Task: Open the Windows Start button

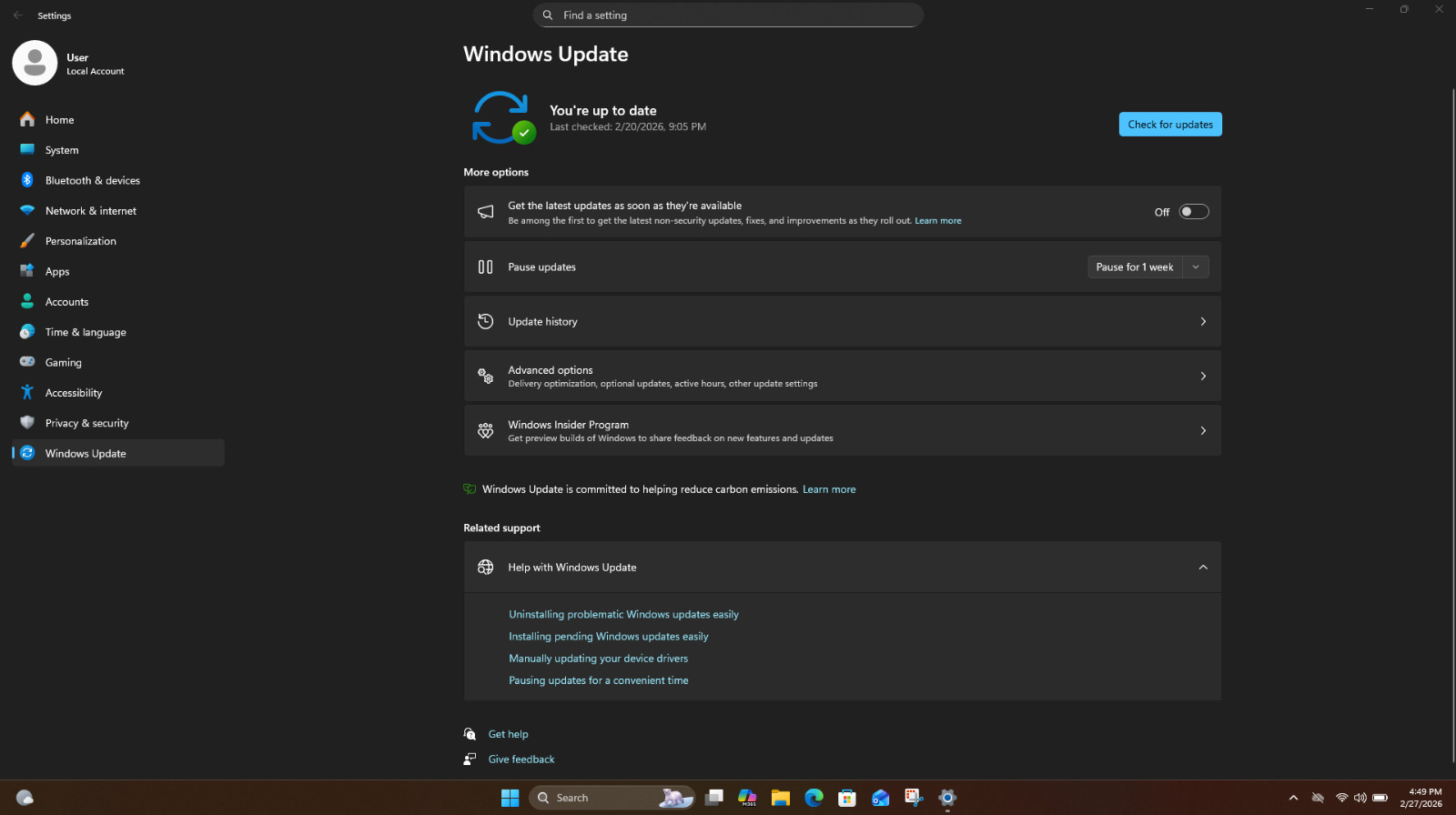Action: coord(510,798)
